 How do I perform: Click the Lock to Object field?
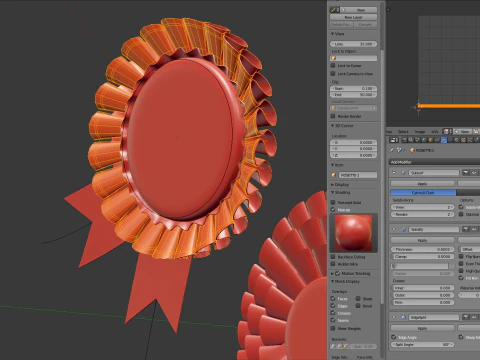point(354,58)
